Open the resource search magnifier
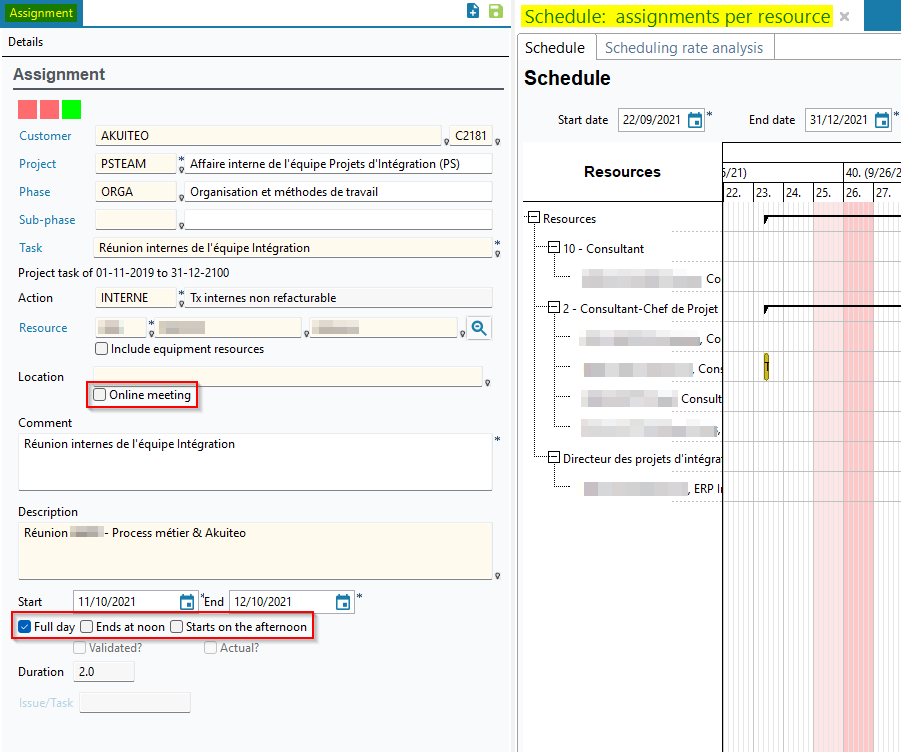 point(479,327)
